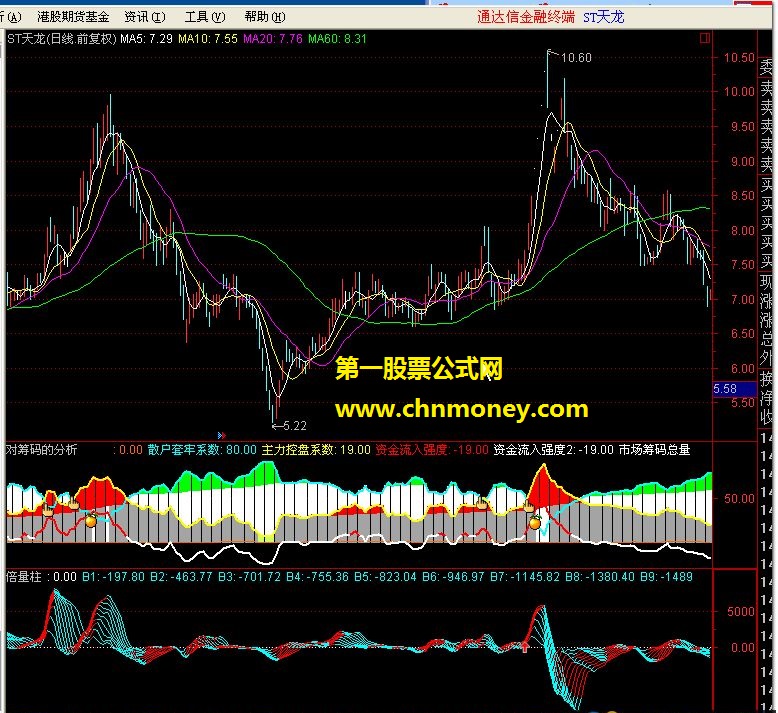
Task: Click the 10.60 high price annotation
Action: pos(576,58)
